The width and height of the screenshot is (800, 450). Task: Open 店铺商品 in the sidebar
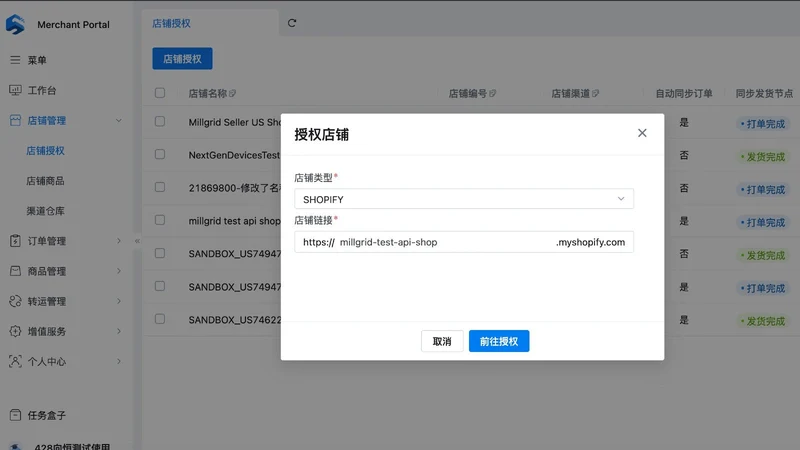point(45,181)
